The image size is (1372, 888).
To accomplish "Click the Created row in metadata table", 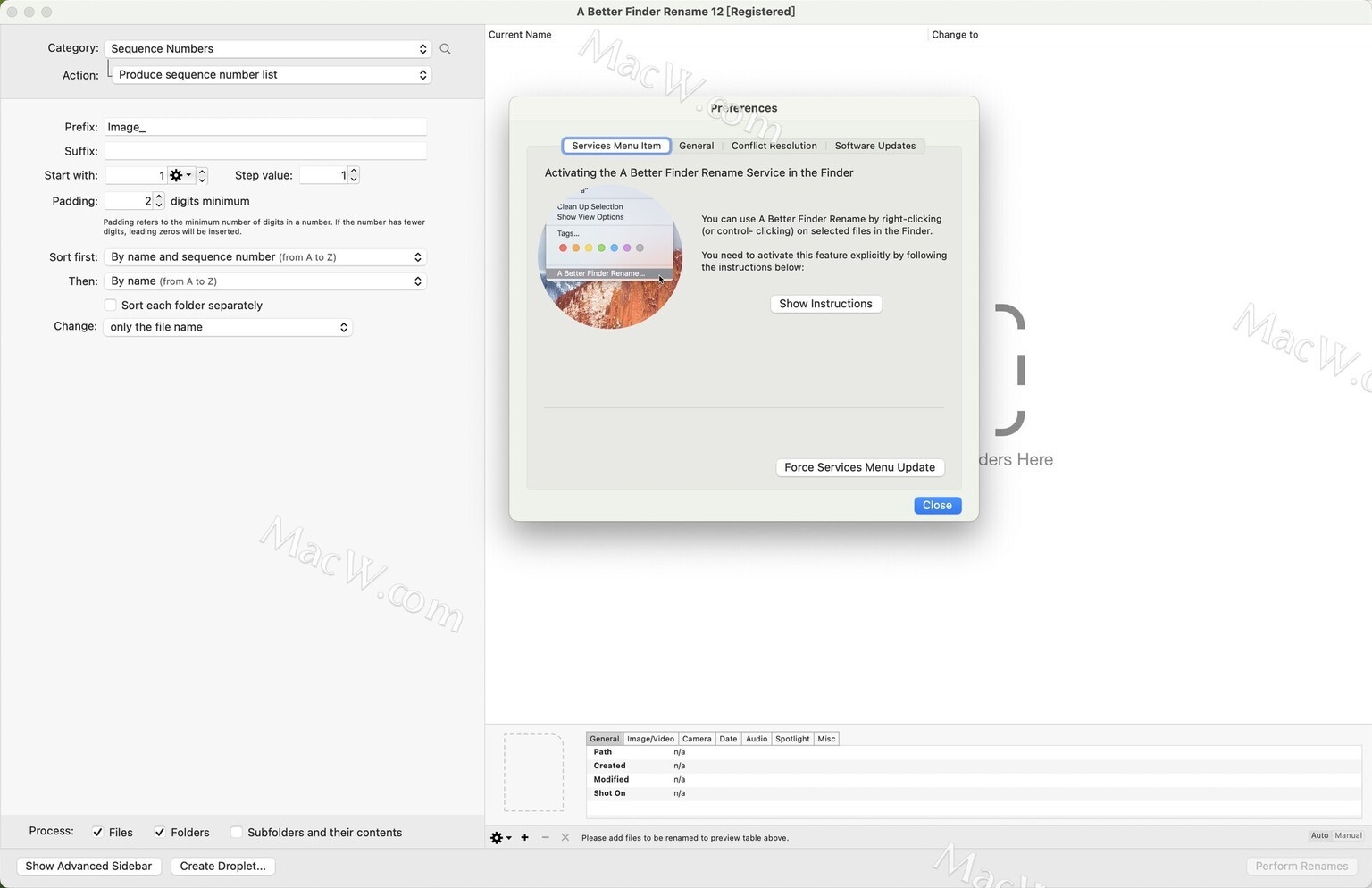I will [x=974, y=766].
